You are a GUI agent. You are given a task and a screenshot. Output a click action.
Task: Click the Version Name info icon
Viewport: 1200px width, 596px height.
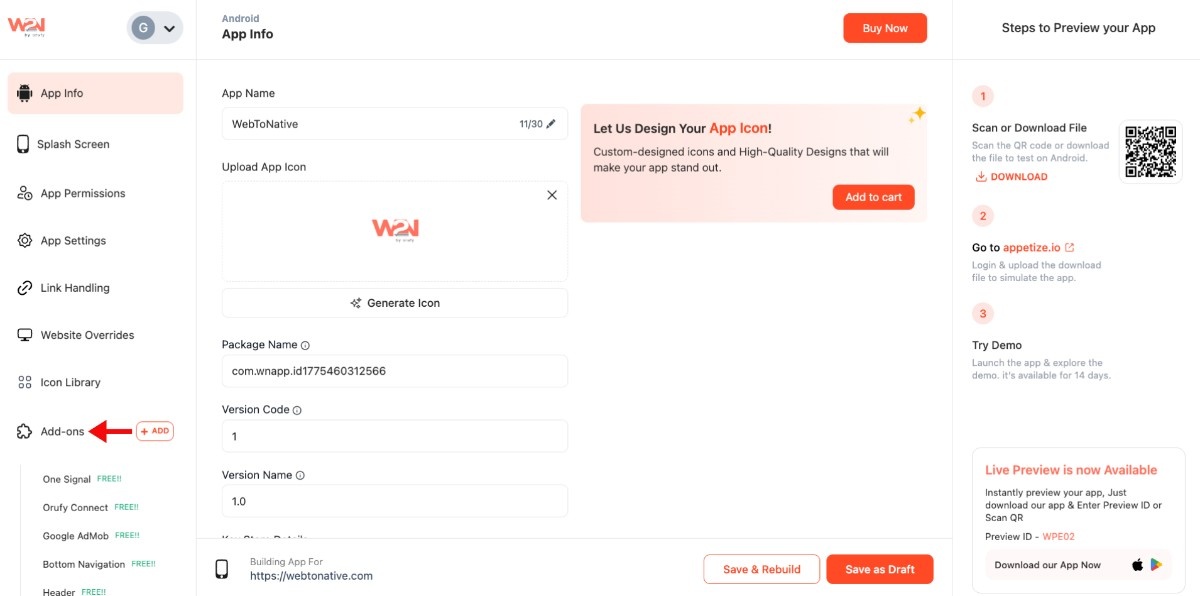(x=300, y=476)
